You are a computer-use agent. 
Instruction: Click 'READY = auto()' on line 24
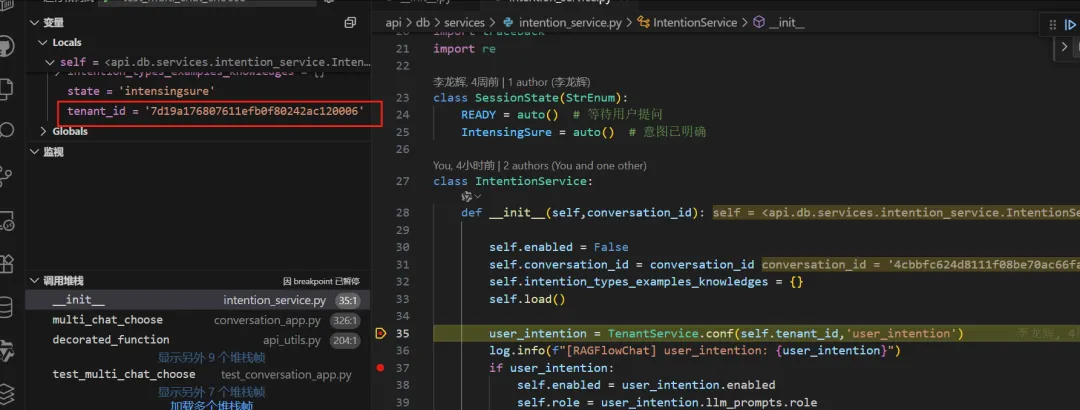pos(510,114)
